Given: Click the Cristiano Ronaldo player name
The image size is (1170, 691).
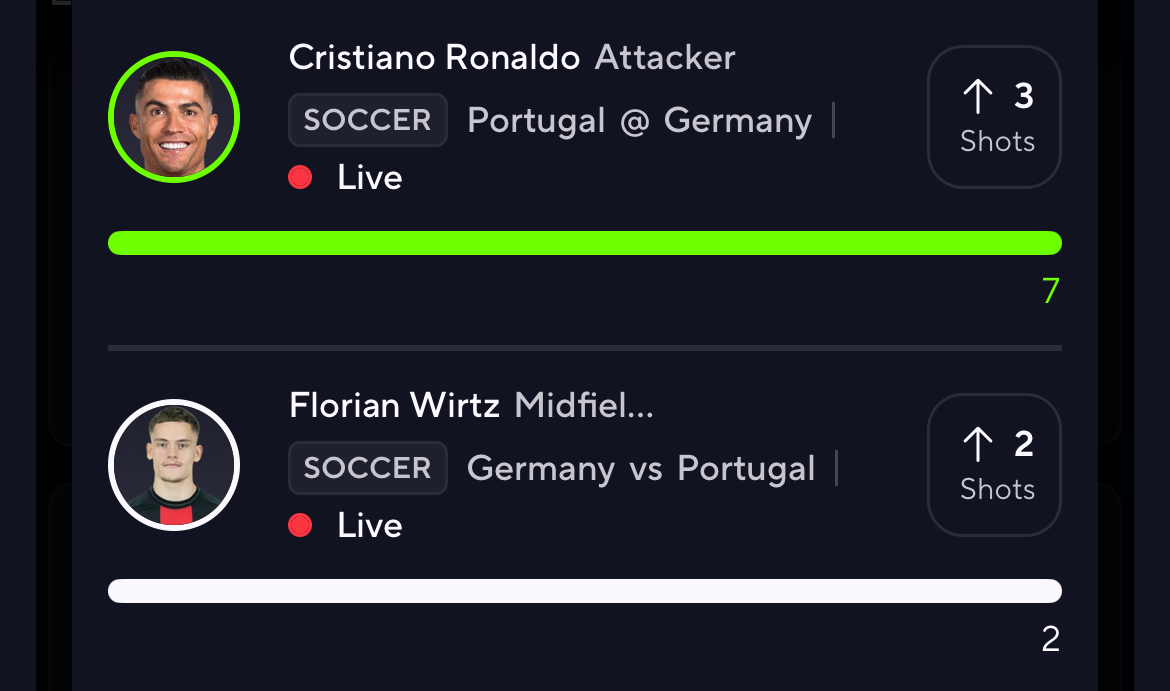Looking at the screenshot, I should (434, 58).
